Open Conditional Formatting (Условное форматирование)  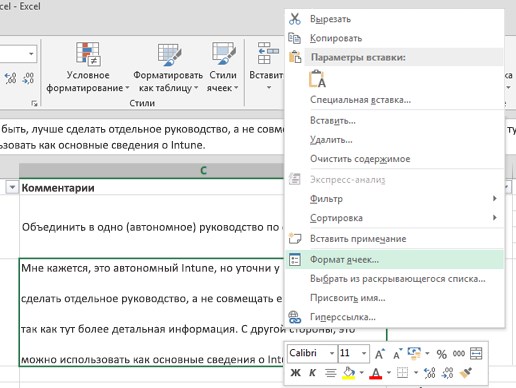[88, 67]
